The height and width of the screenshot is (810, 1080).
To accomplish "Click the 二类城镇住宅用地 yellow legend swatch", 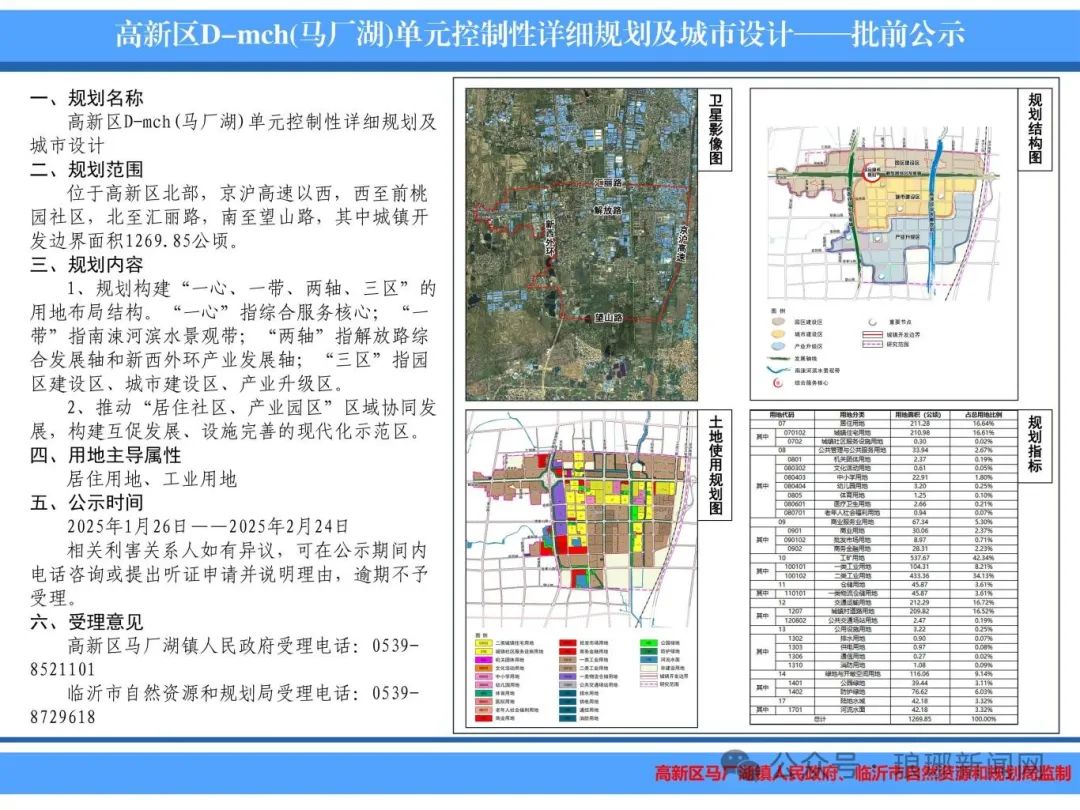I will click(484, 641).
